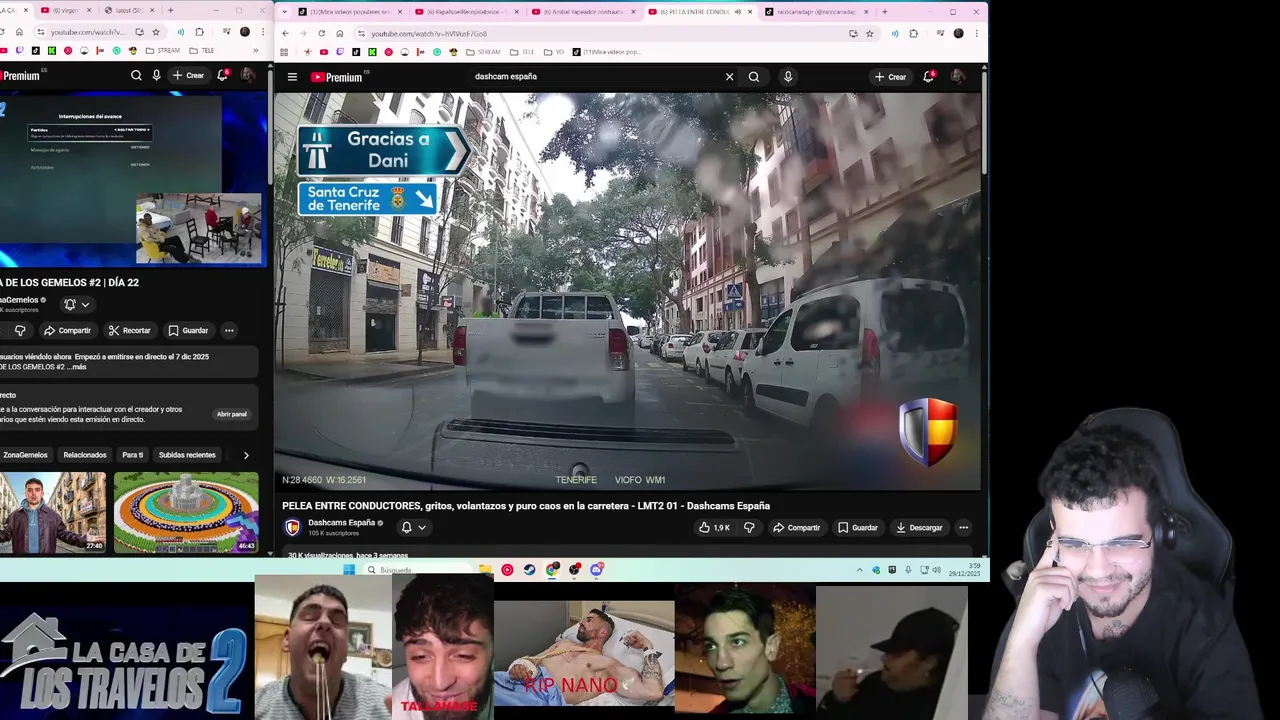Image resolution: width=1280 pixels, height=720 pixels.
Task: Show hidden system tray icons chevron
Action: coord(859,570)
